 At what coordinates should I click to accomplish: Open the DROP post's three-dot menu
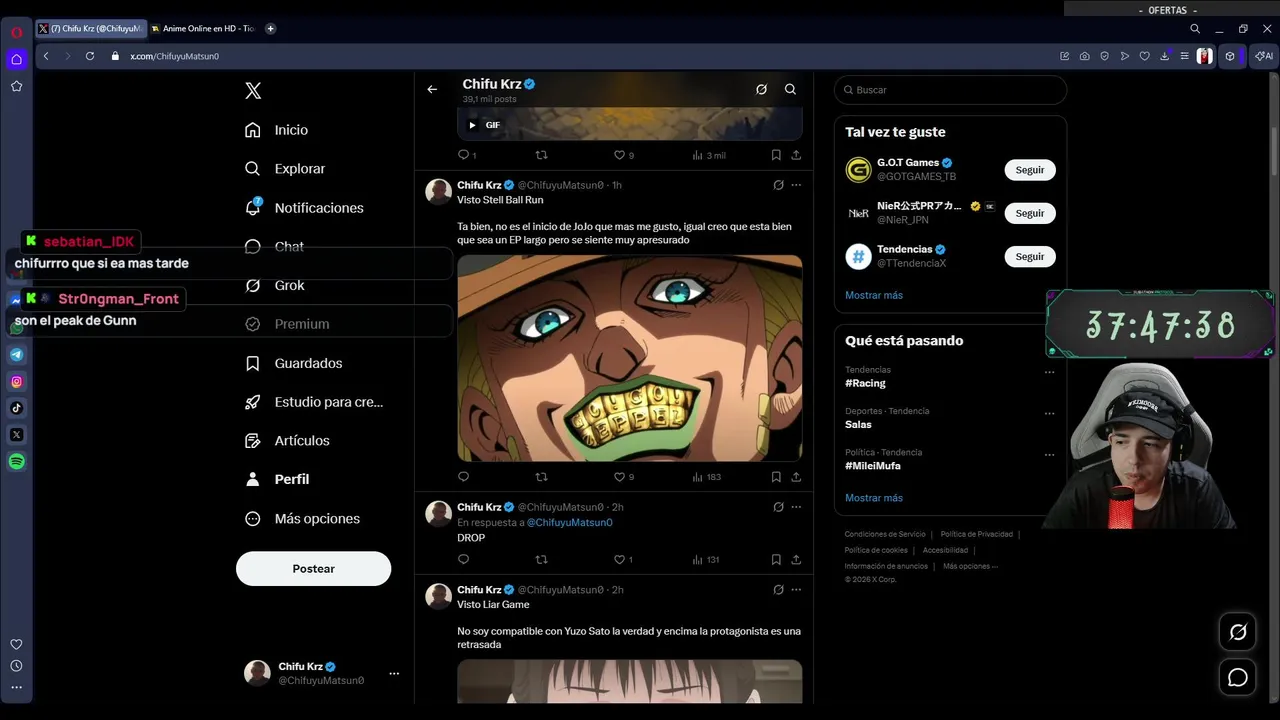click(796, 507)
